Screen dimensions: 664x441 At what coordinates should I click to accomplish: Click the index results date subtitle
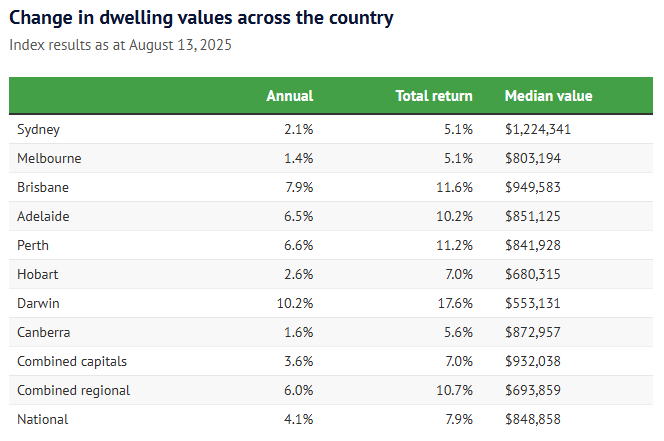pyautogui.click(x=120, y=45)
